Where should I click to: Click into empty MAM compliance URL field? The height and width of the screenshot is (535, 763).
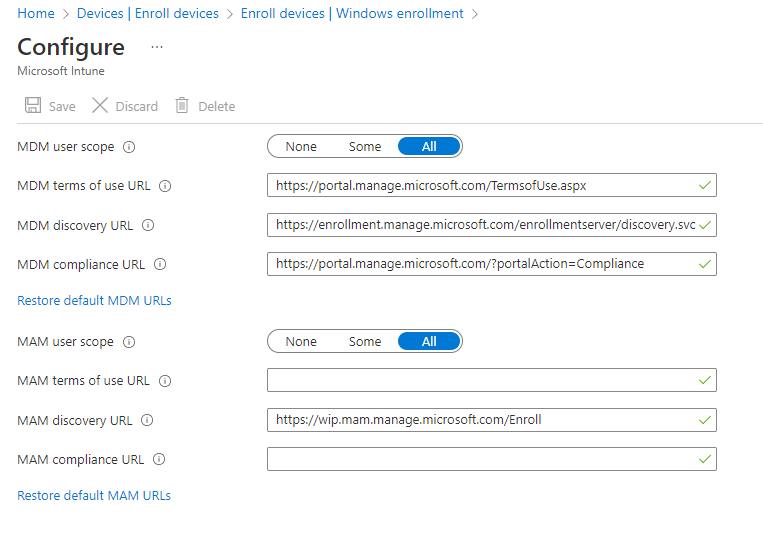(x=491, y=459)
